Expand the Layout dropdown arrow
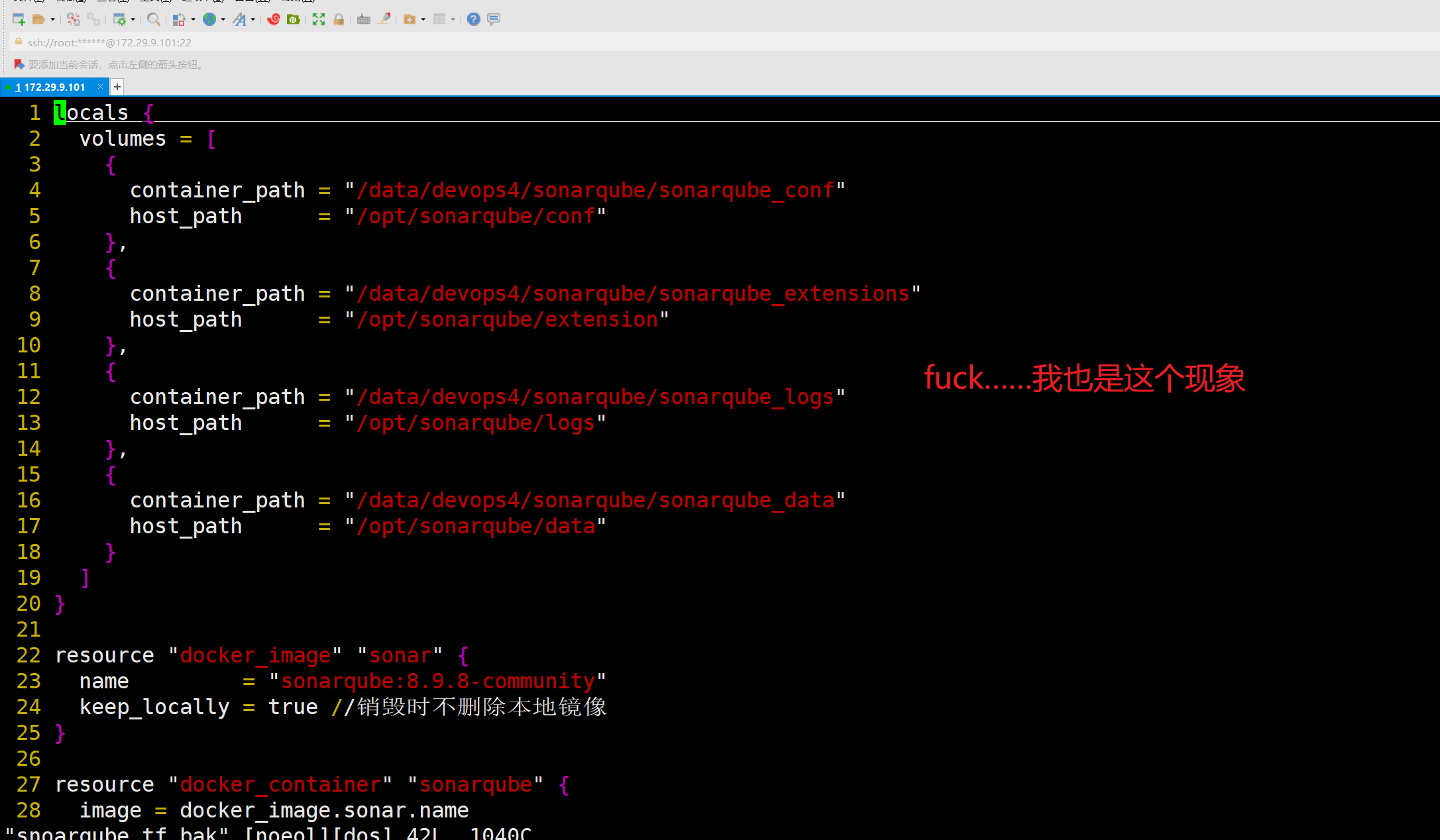This screenshot has height=840, width=1440. click(453, 19)
